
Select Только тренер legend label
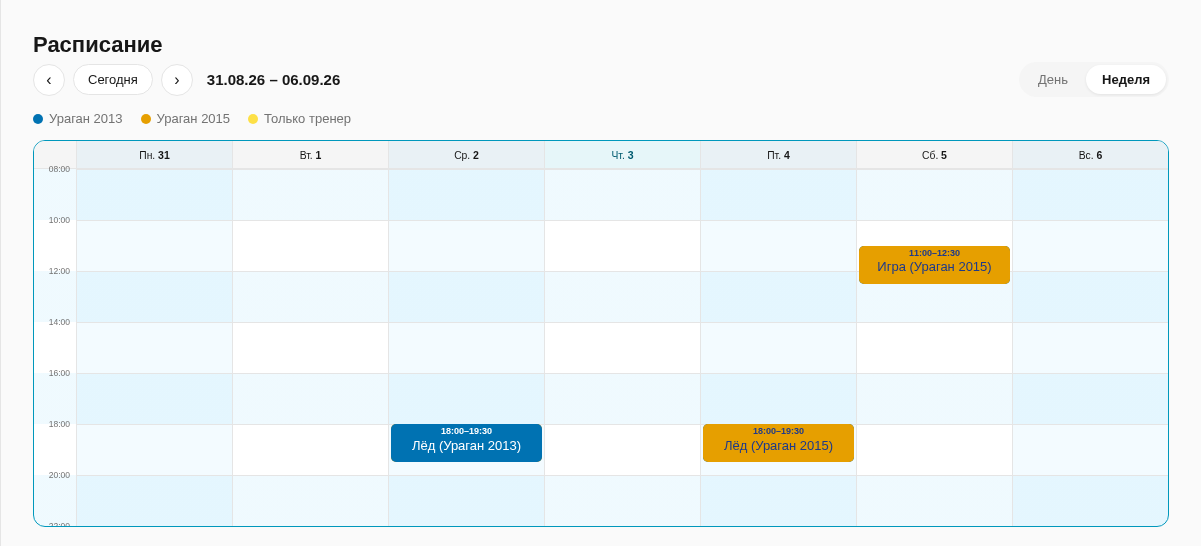click(307, 119)
